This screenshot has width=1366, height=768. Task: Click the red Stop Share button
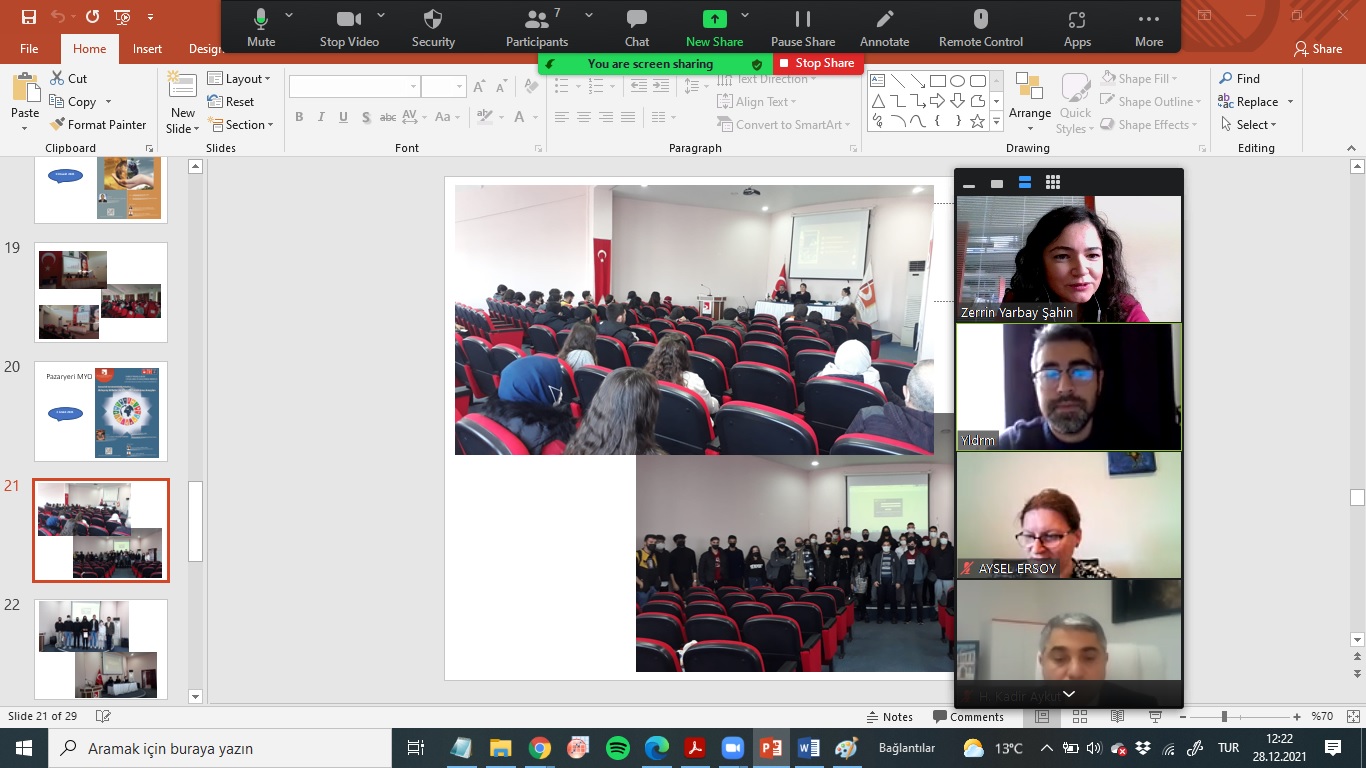tap(817, 63)
